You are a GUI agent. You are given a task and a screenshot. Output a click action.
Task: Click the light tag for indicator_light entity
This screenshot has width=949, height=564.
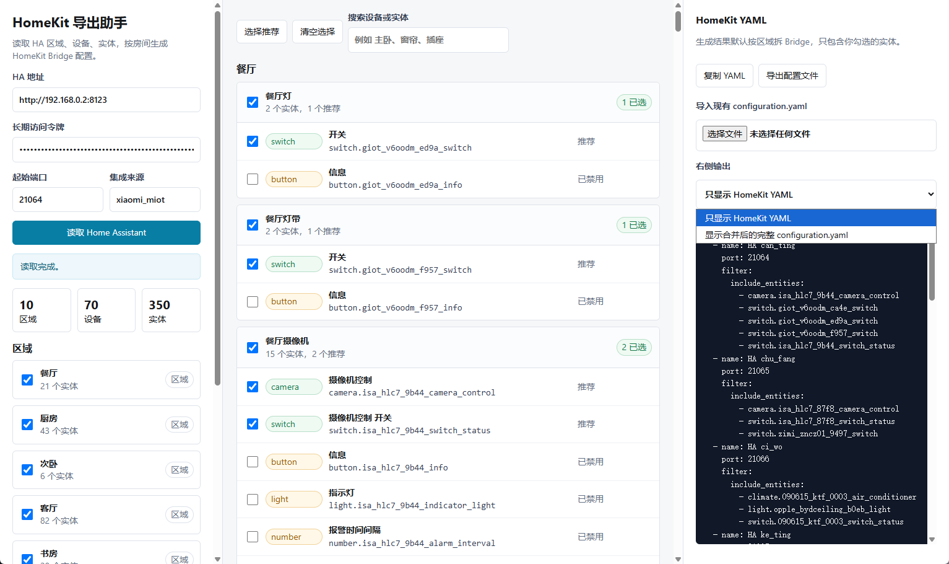coord(294,499)
